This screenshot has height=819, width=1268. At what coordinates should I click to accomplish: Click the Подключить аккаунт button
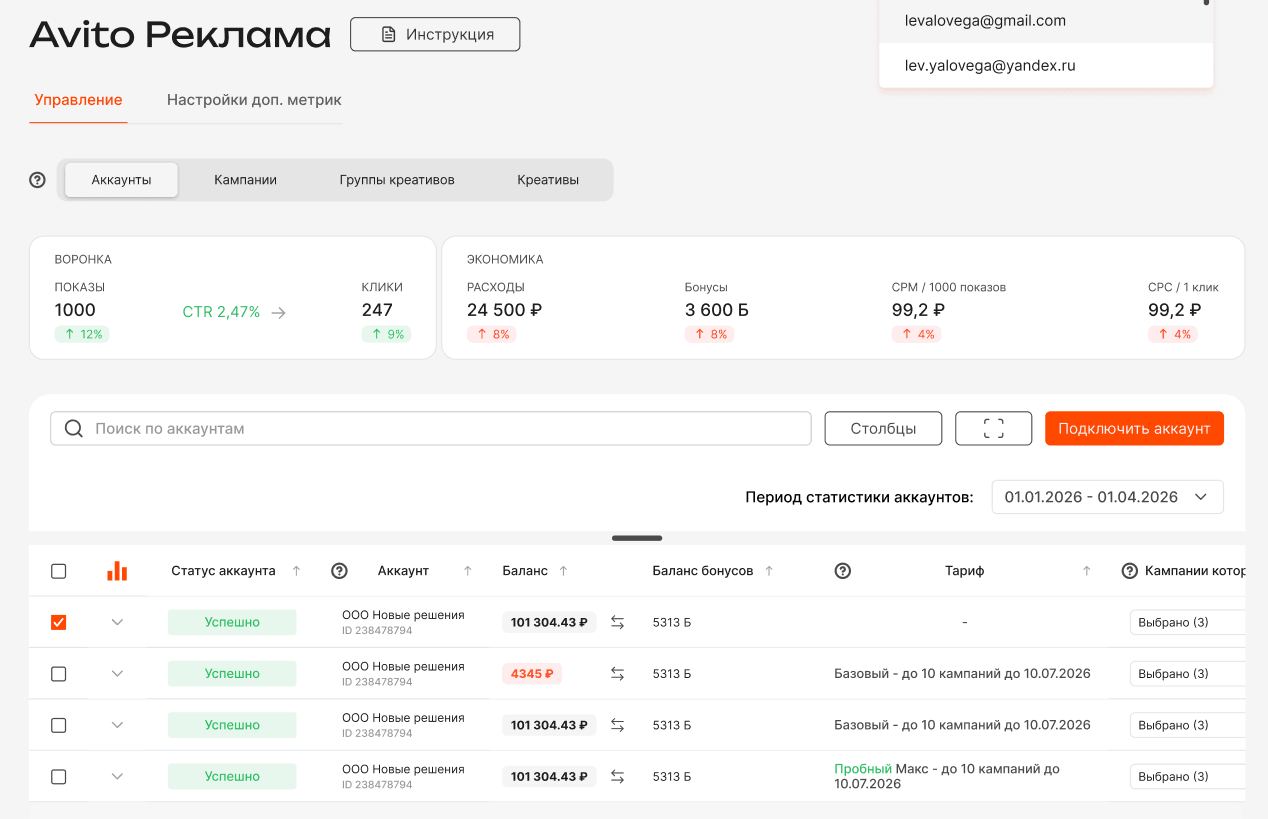click(x=1134, y=429)
